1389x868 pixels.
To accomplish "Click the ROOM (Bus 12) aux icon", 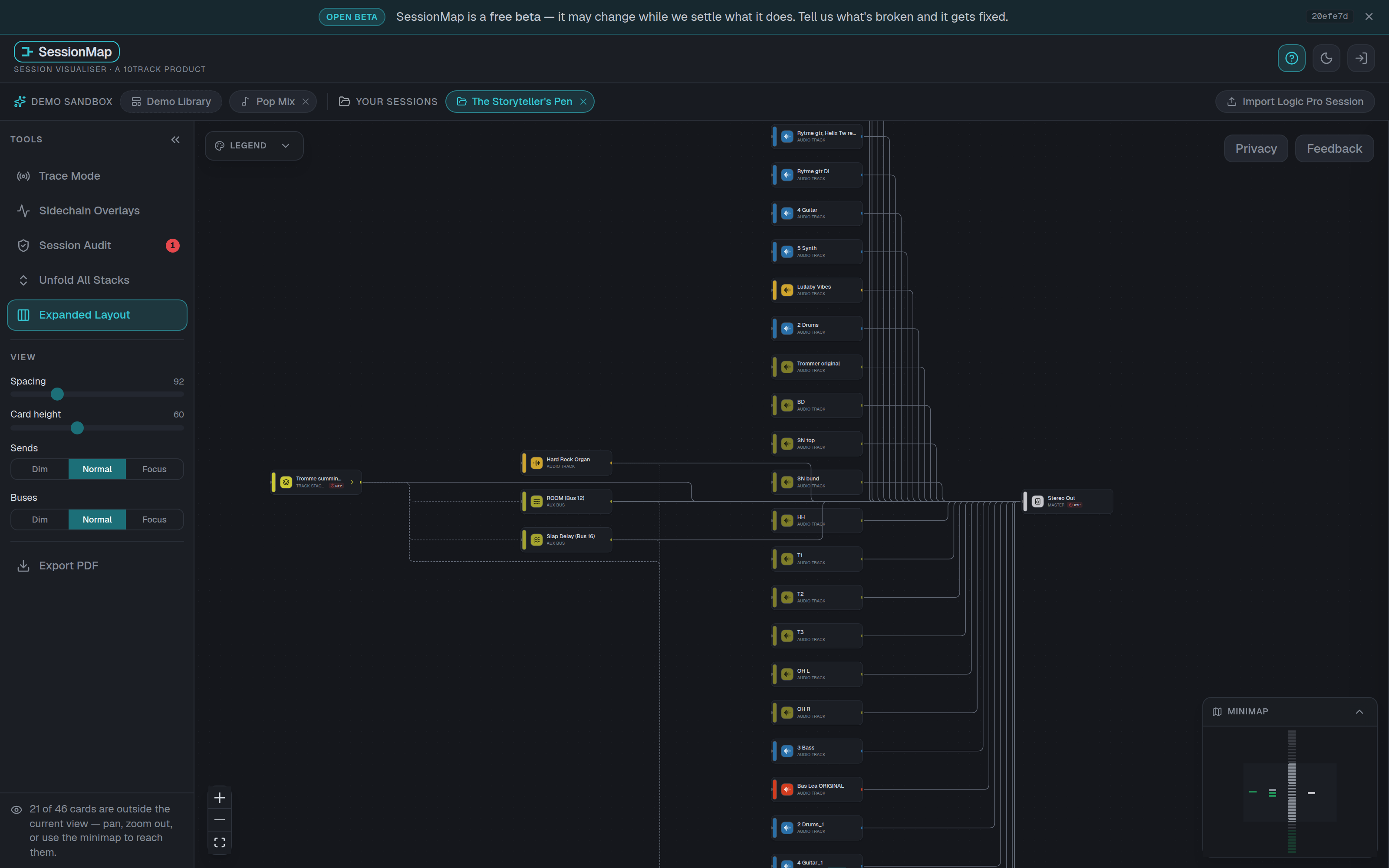I will click(x=537, y=501).
